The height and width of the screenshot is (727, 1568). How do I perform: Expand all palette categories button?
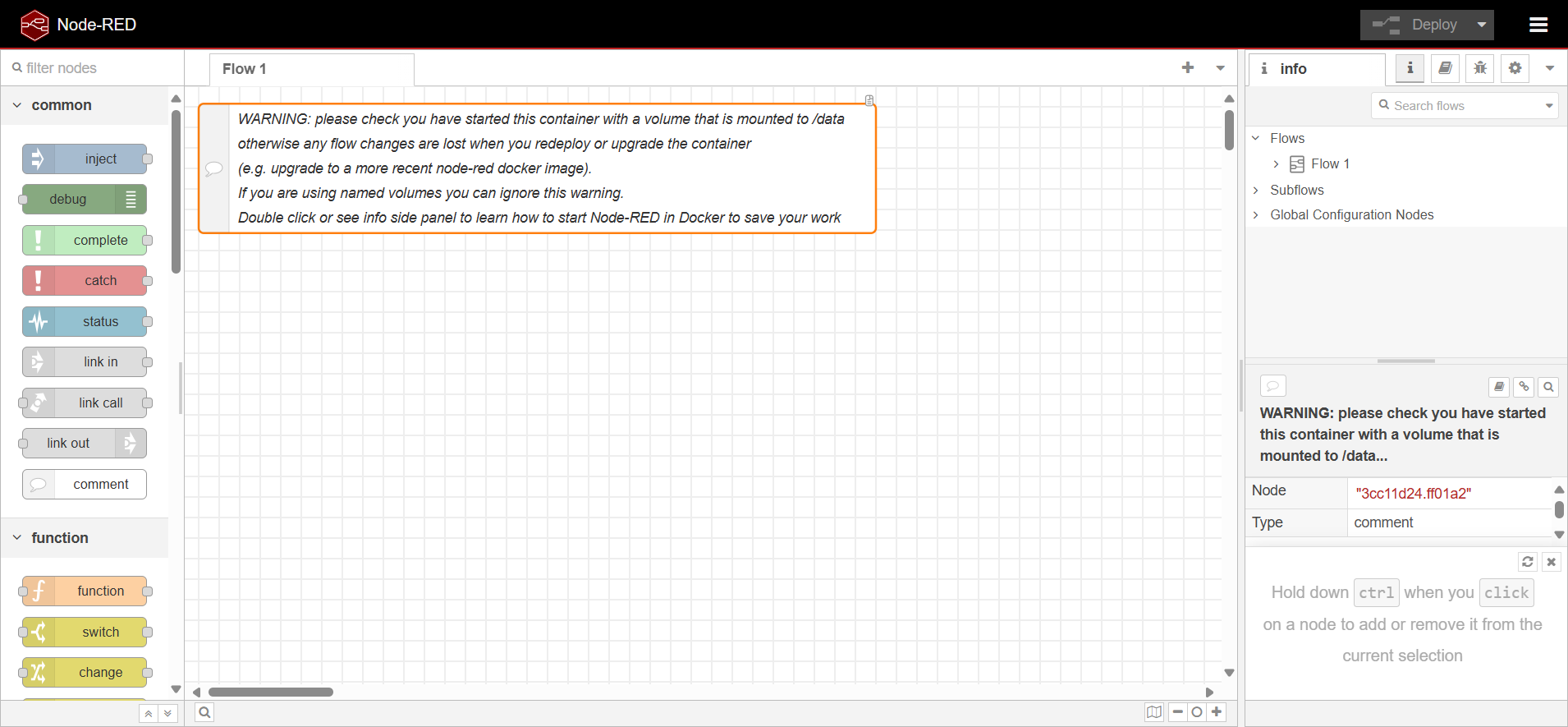coord(167,714)
